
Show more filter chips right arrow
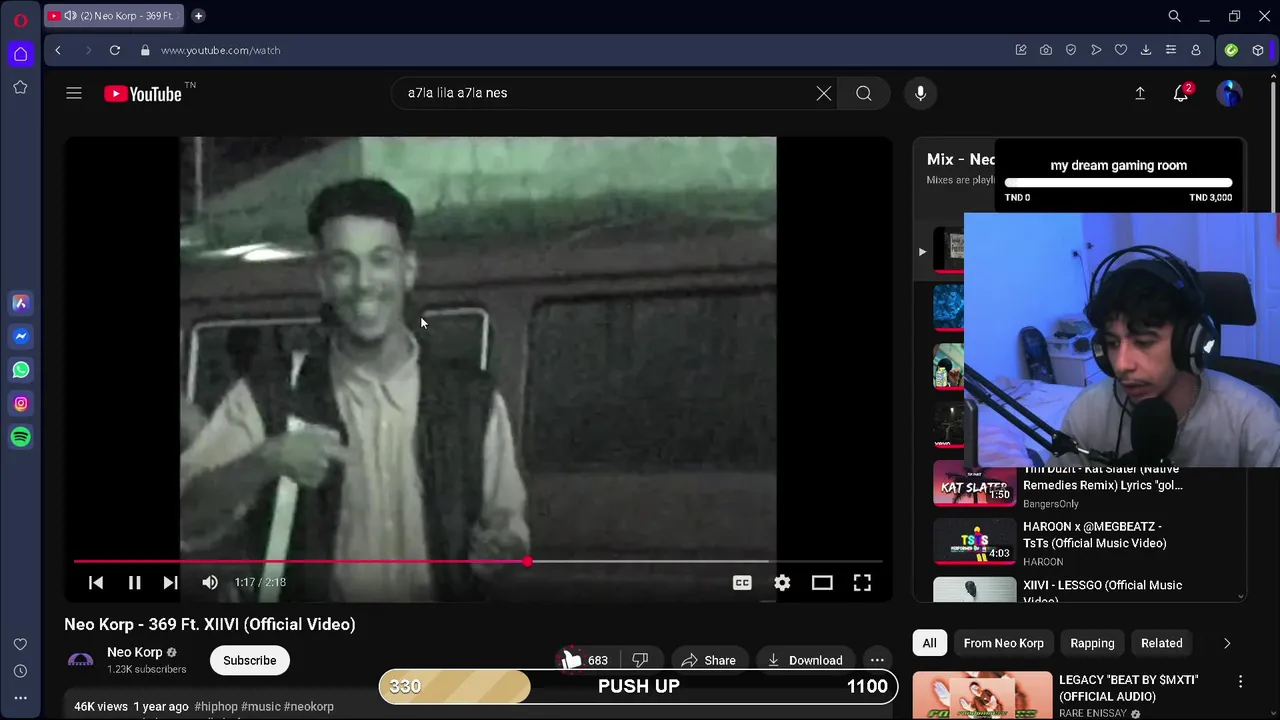[1227, 643]
